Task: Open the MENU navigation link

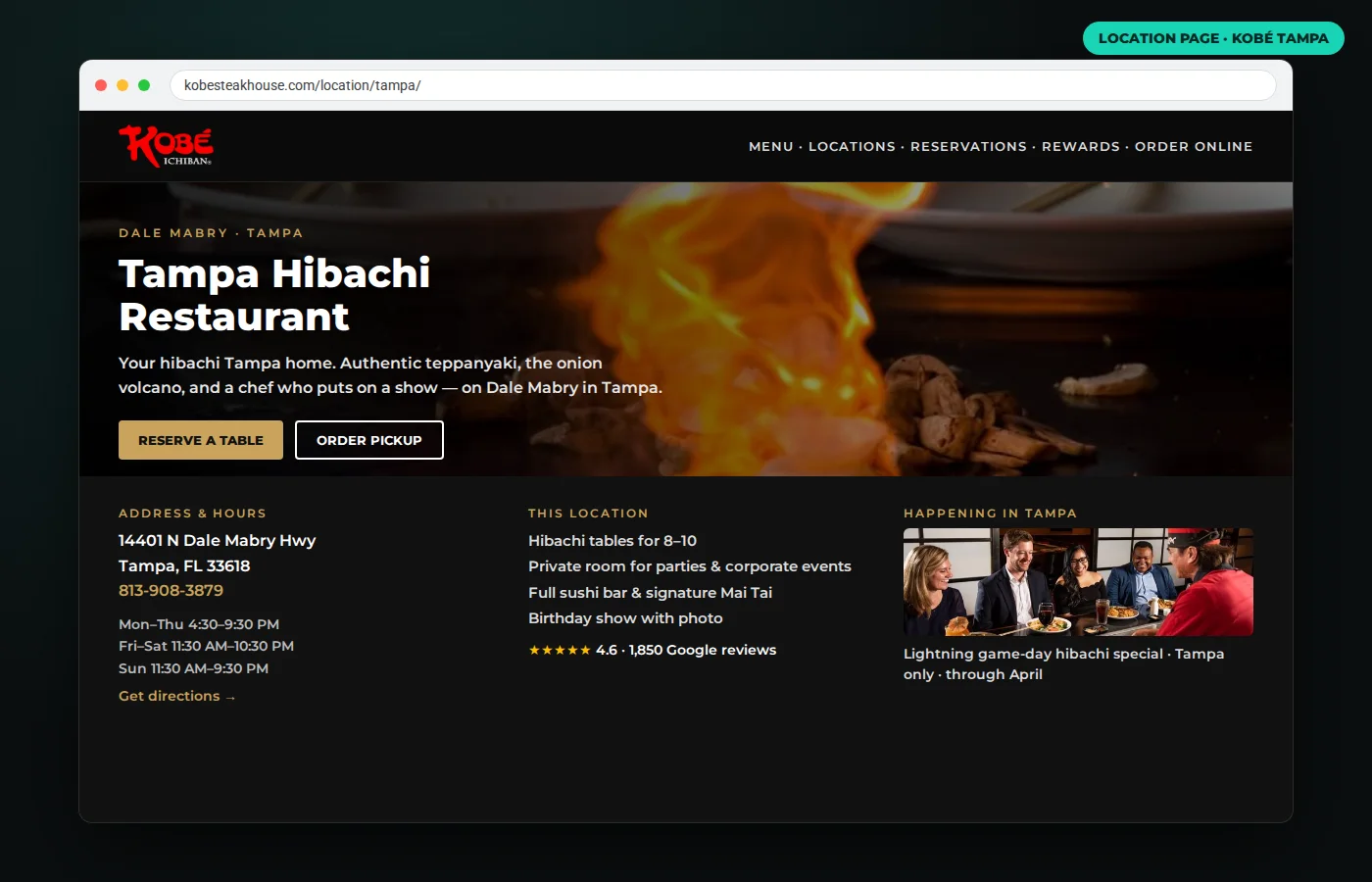Action: click(771, 146)
